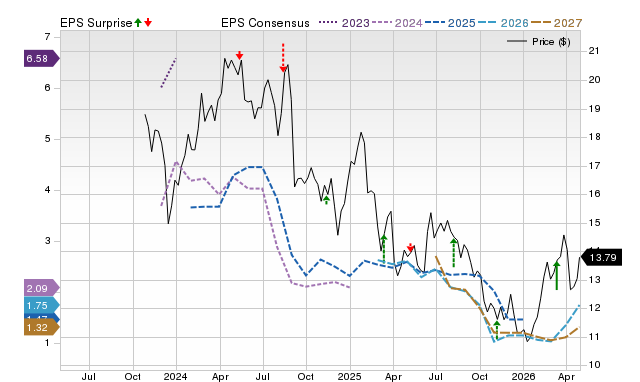The width and height of the screenshot is (640, 382).
Task: Click the lavender 2.09 value tag
Action: tap(42, 288)
